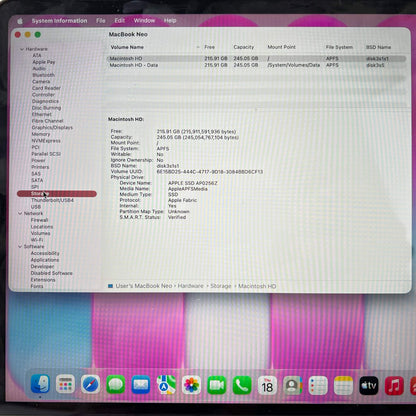Select Disabled Software in the sidebar
Viewport: 416px width, 416px height.
pyautogui.click(x=51, y=273)
